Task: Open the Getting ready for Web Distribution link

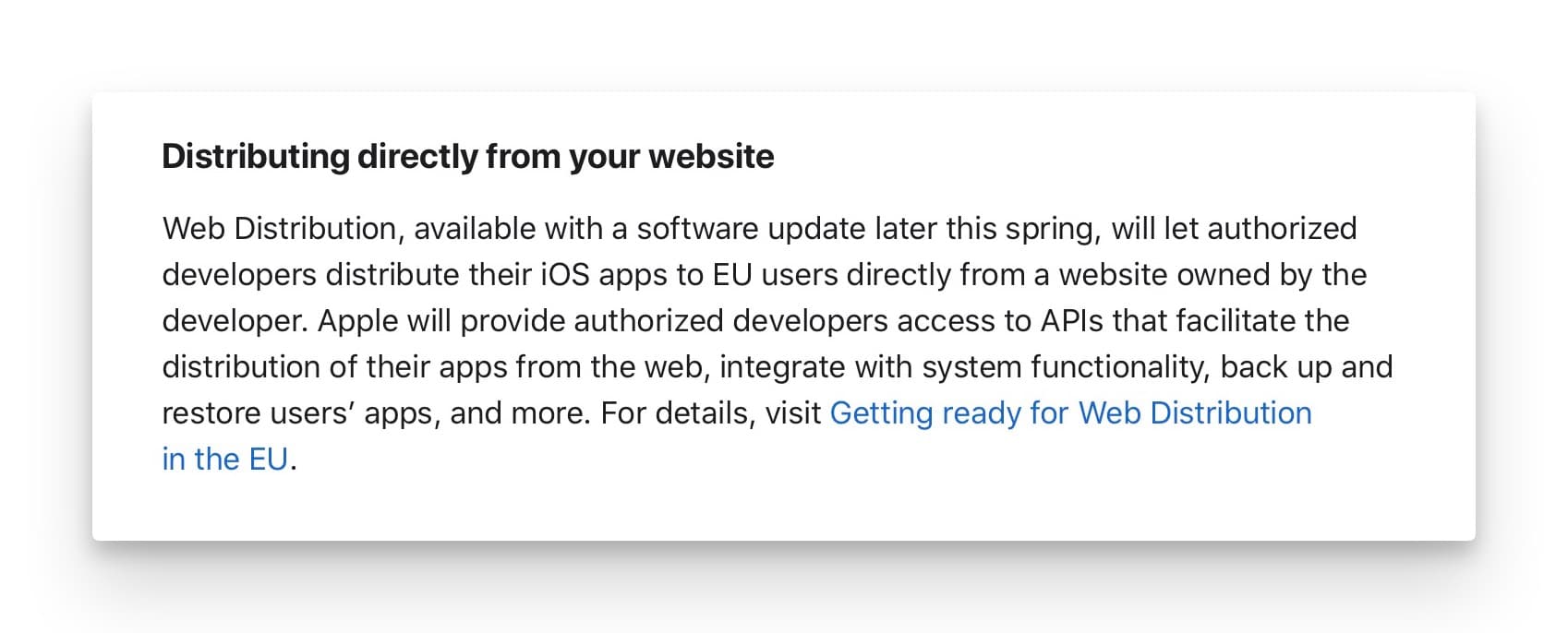Action: coord(1070,413)
